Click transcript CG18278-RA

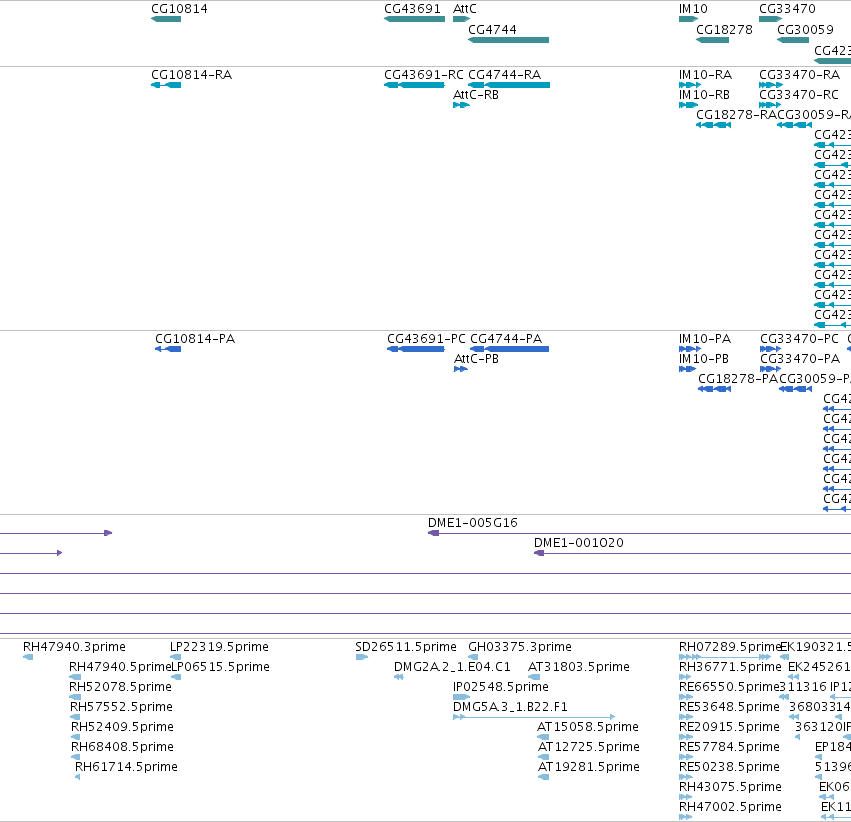click(714, 125)
